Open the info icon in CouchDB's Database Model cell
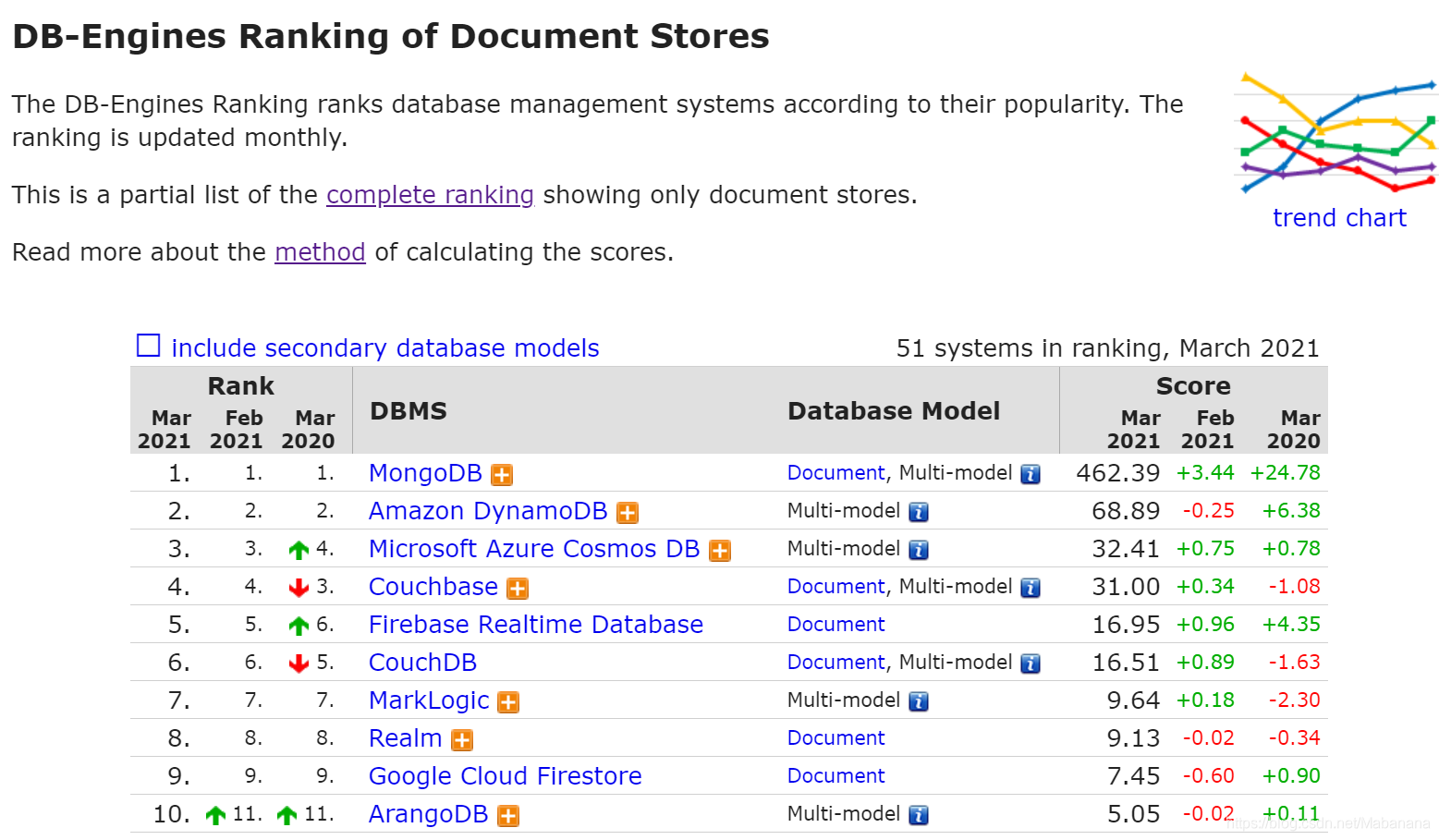Viewport: 1439px width, 840px height. pyautogui.click(x=1030, y=664)
